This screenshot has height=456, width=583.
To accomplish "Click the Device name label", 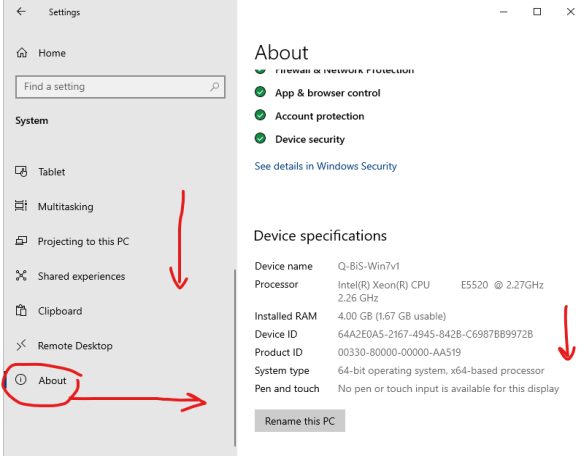I will coord(283,266).
